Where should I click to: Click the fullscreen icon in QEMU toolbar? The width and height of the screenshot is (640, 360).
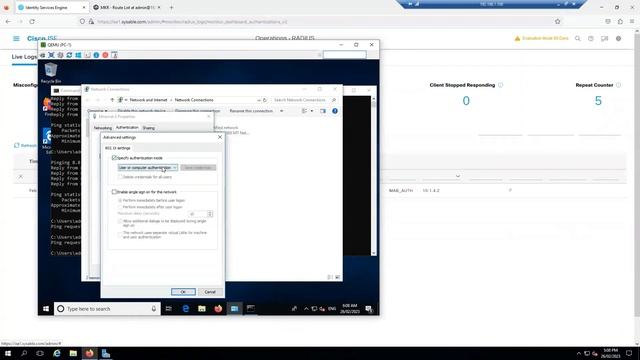point(51,55)
